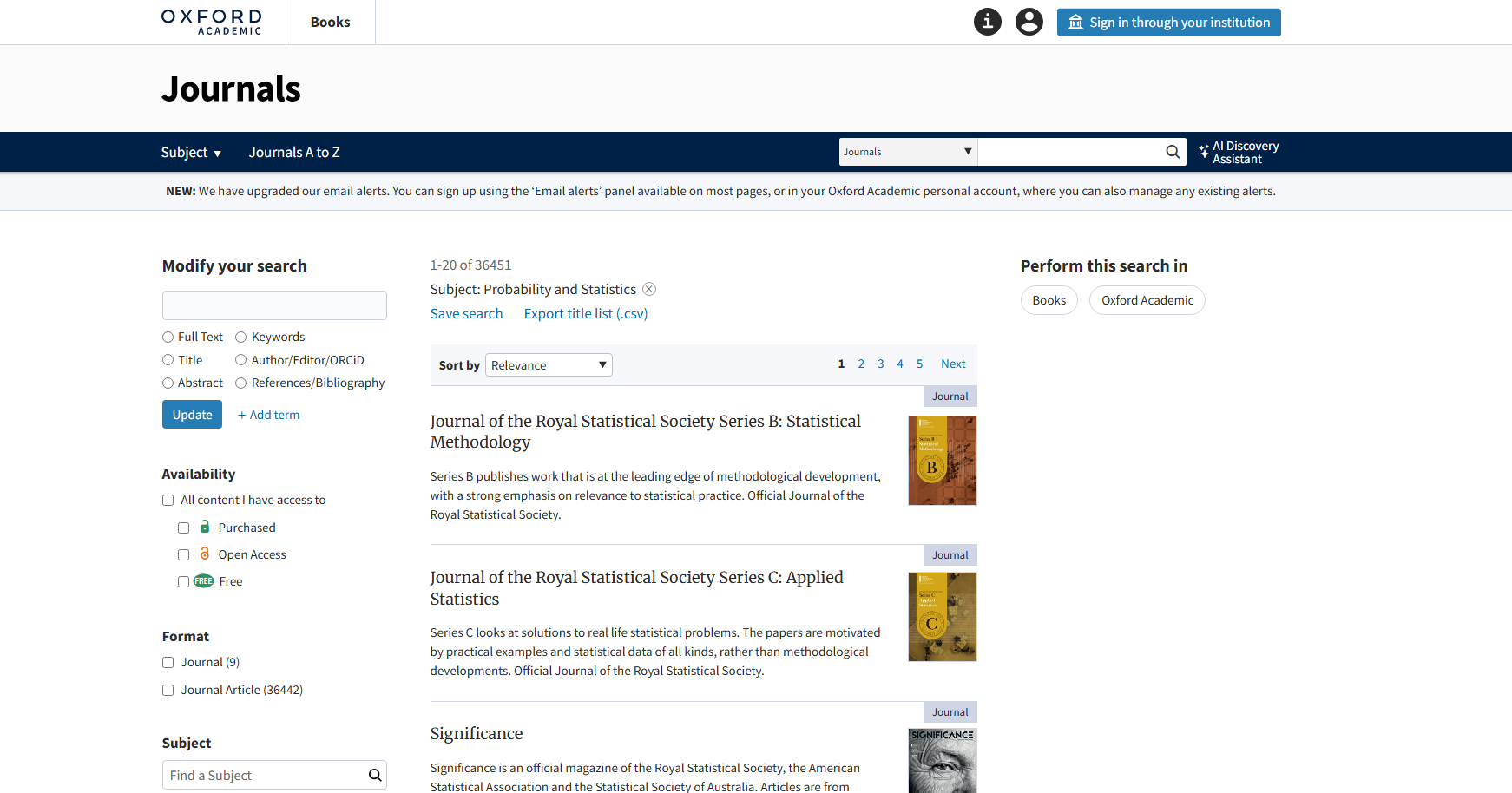Open the AI Discovery Assistant
Screen dimensions: 1512x793
pos(1239,153)
